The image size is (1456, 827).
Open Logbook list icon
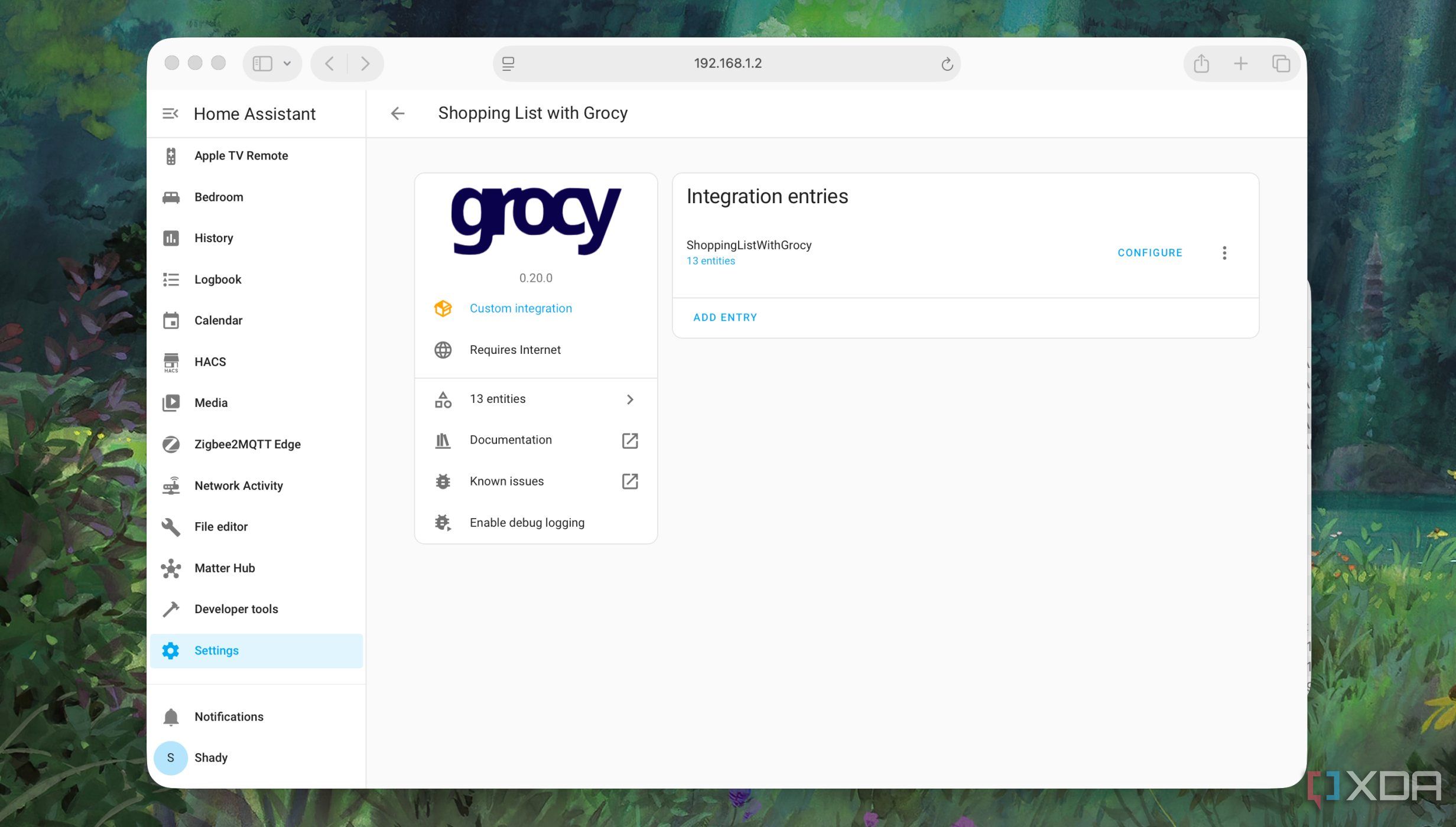pos(171,279)
